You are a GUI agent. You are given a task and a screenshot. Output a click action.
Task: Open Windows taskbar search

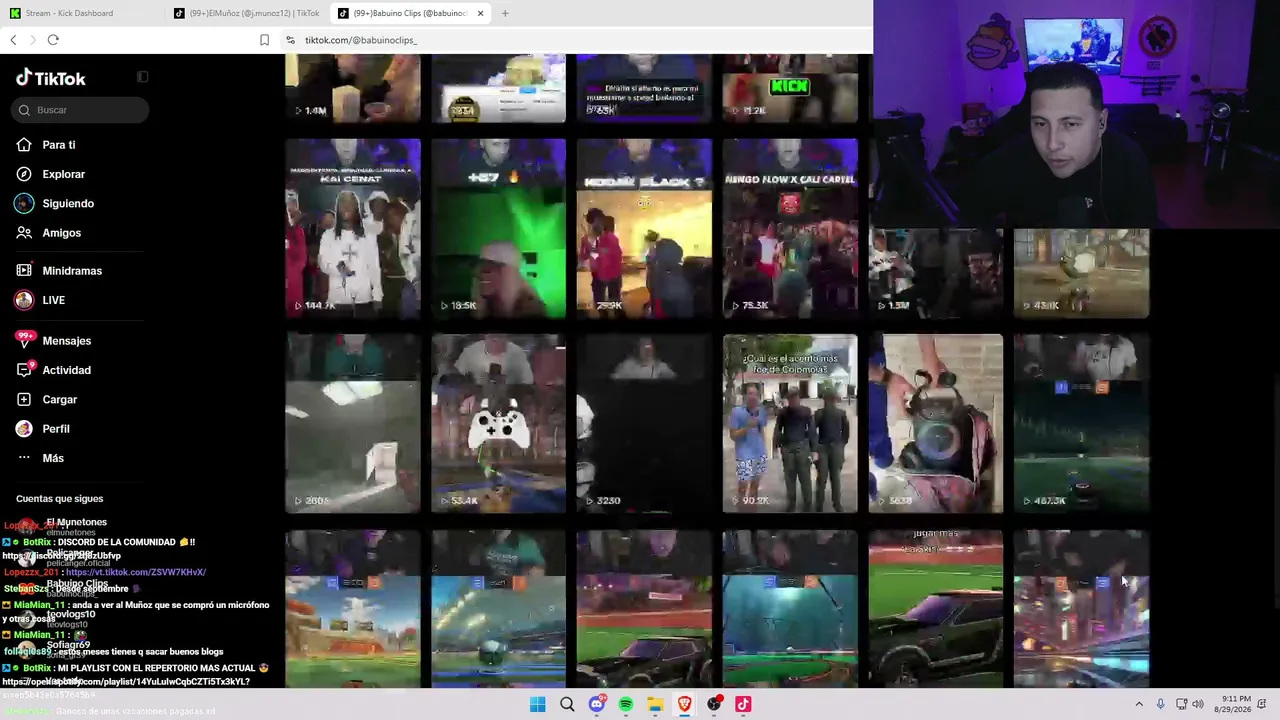click(567, 704)
